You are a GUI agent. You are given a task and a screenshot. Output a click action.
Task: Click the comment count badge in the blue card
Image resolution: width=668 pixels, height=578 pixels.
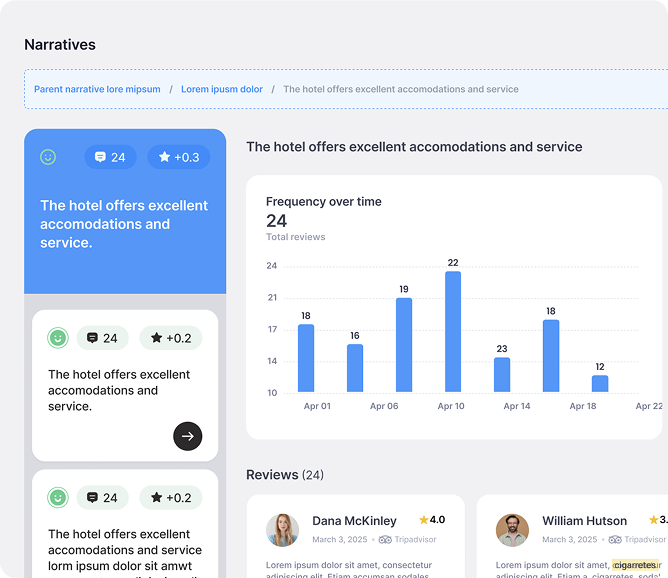(x=110, y=157)
